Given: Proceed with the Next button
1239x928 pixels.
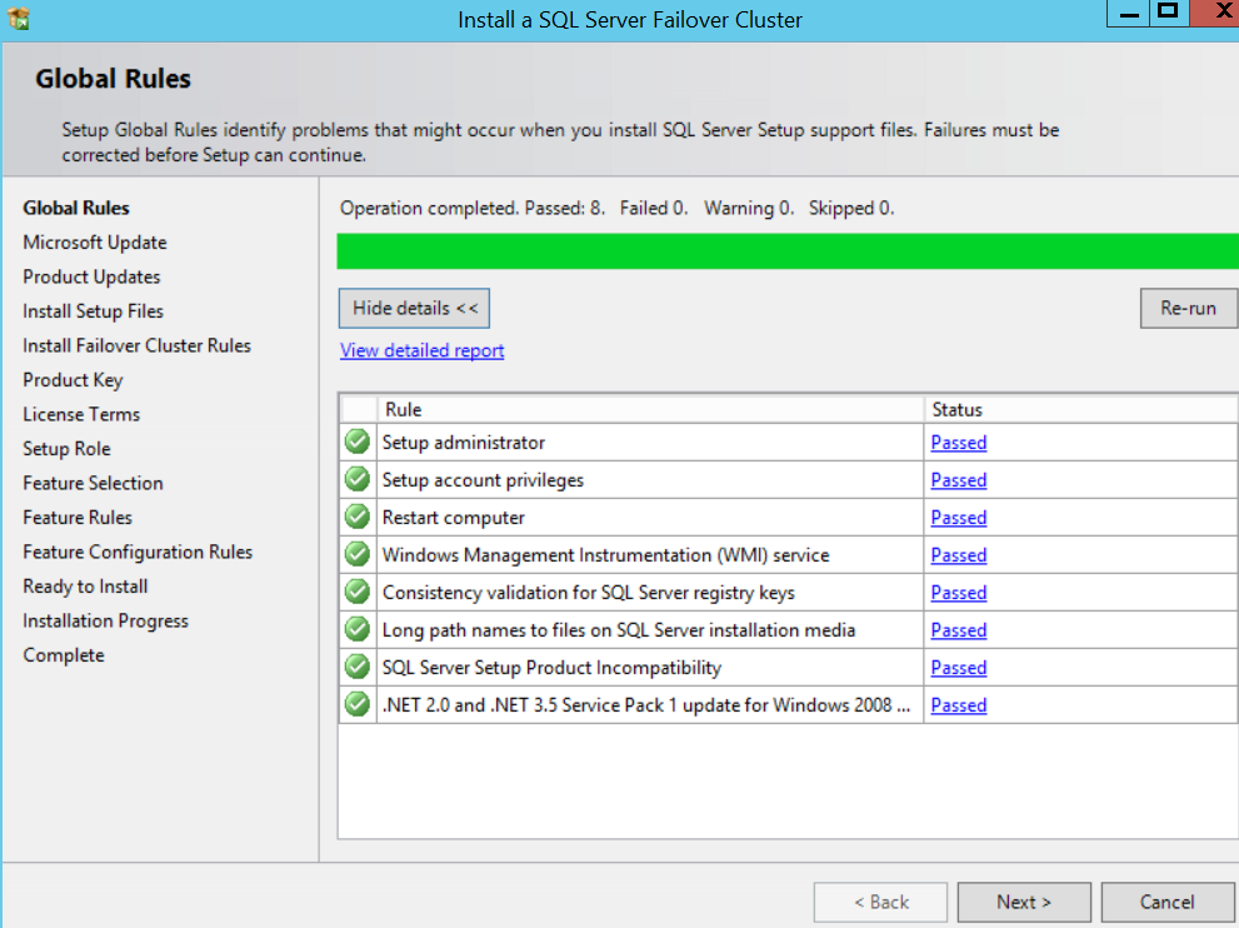Looking at the screenshot, I should [1024, 902].
